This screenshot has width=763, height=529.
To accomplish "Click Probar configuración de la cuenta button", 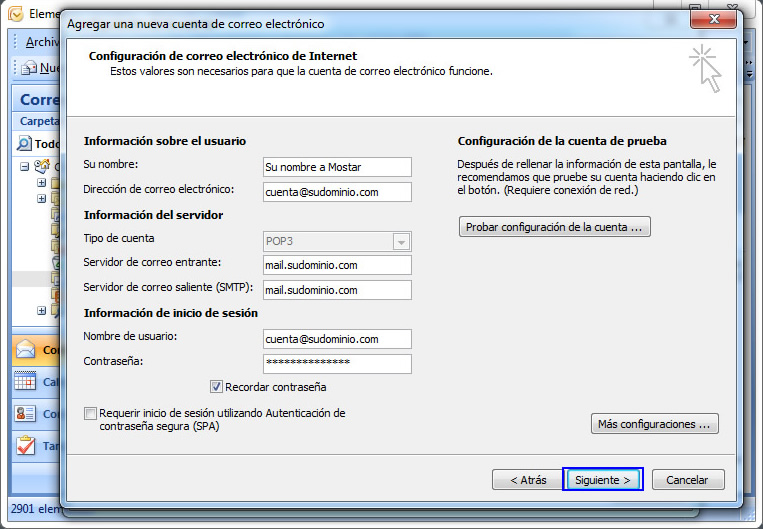I will [555, 227].
